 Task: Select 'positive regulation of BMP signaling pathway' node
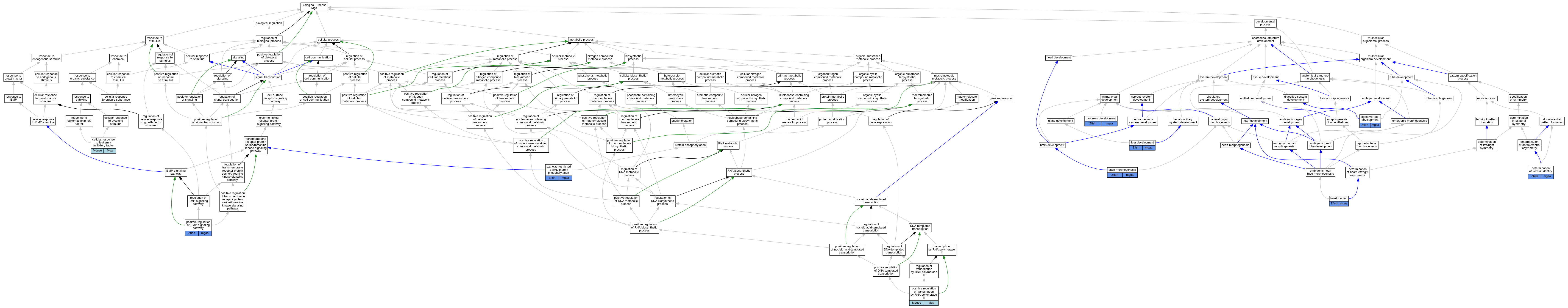pyautogui.click(x=198, y=225)
